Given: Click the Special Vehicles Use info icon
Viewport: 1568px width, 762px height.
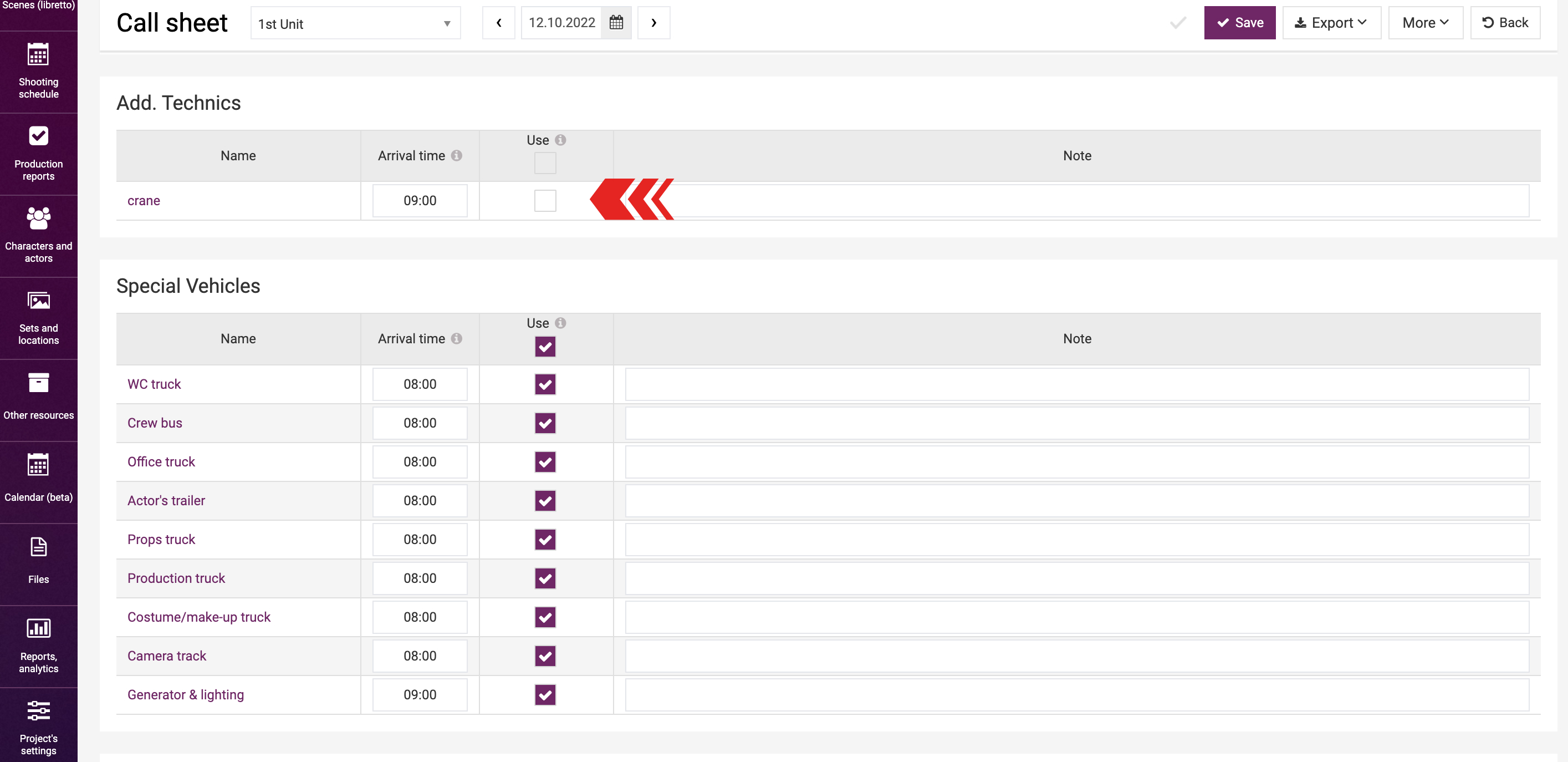Looking at the screenshot, I should pyautogui.click(x=560, y=323).
